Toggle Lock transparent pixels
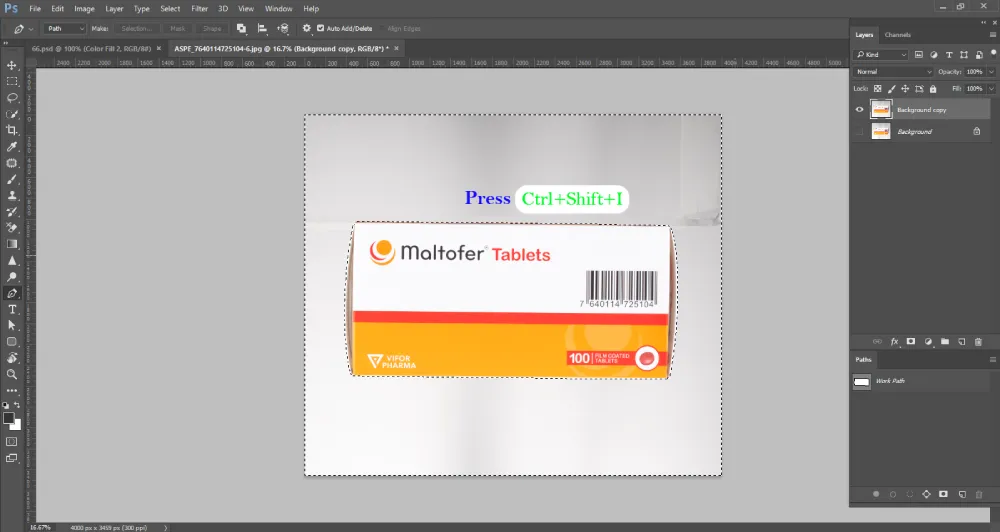The width and height of the screenshot is (1000, 532). pyautogui.click(x=878, y=89)
